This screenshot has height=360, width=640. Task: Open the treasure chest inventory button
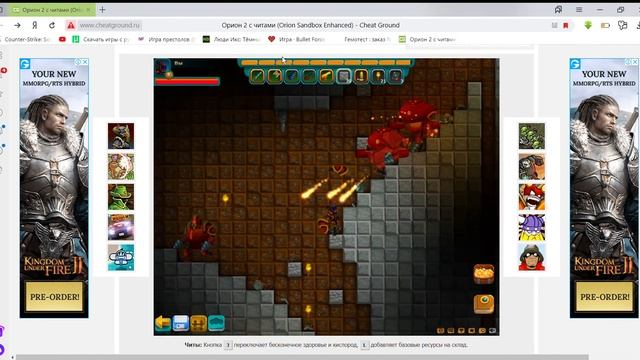pyautogui.click(x=484, y=274)
